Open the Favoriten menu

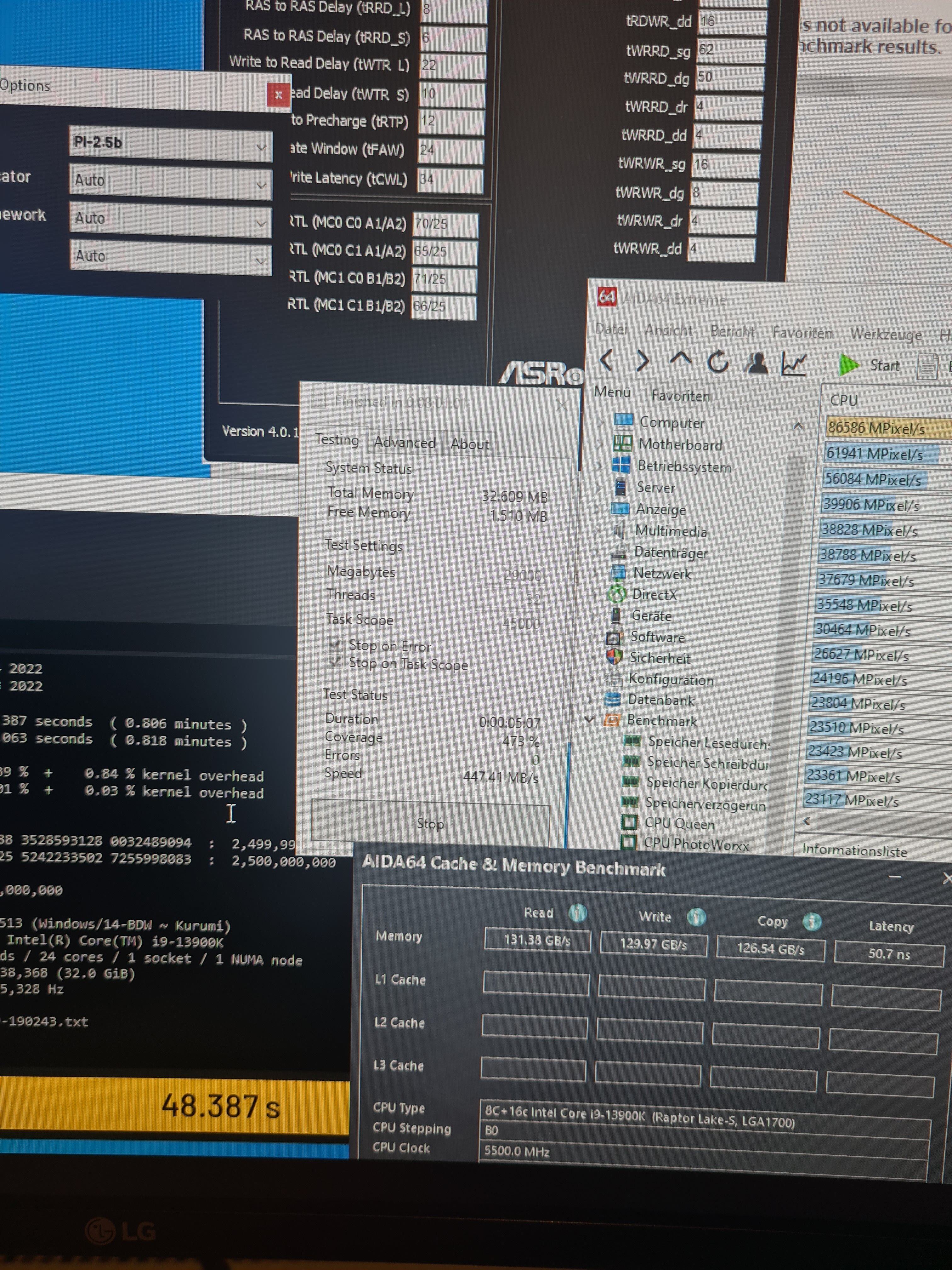[802, 332]
